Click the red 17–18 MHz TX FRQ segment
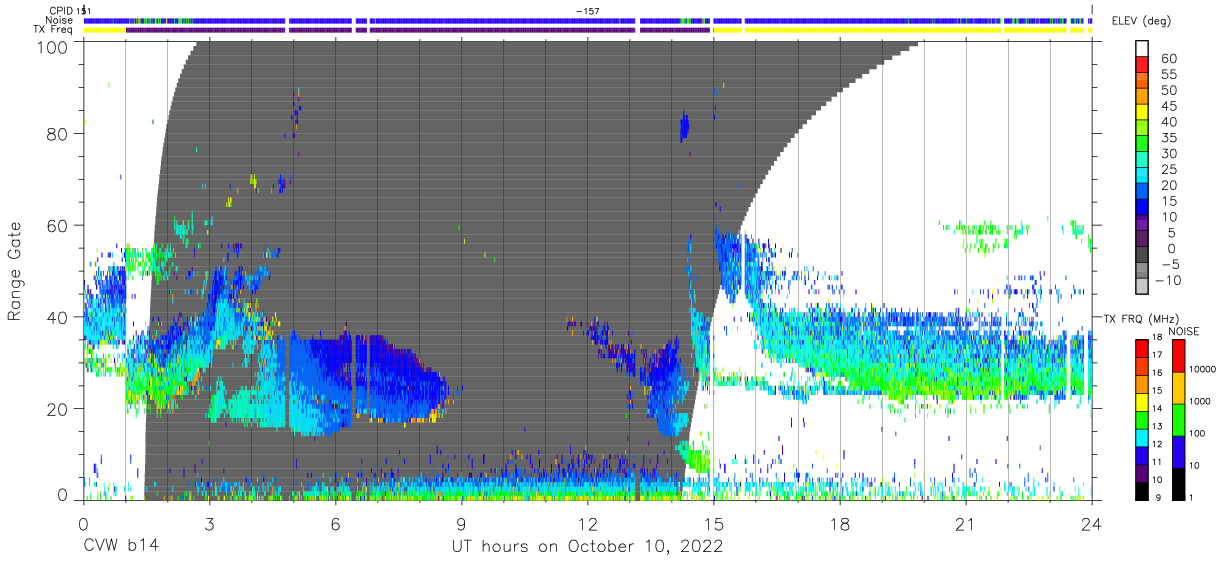The image size is (1228, 567). (x=1142, y=349)
